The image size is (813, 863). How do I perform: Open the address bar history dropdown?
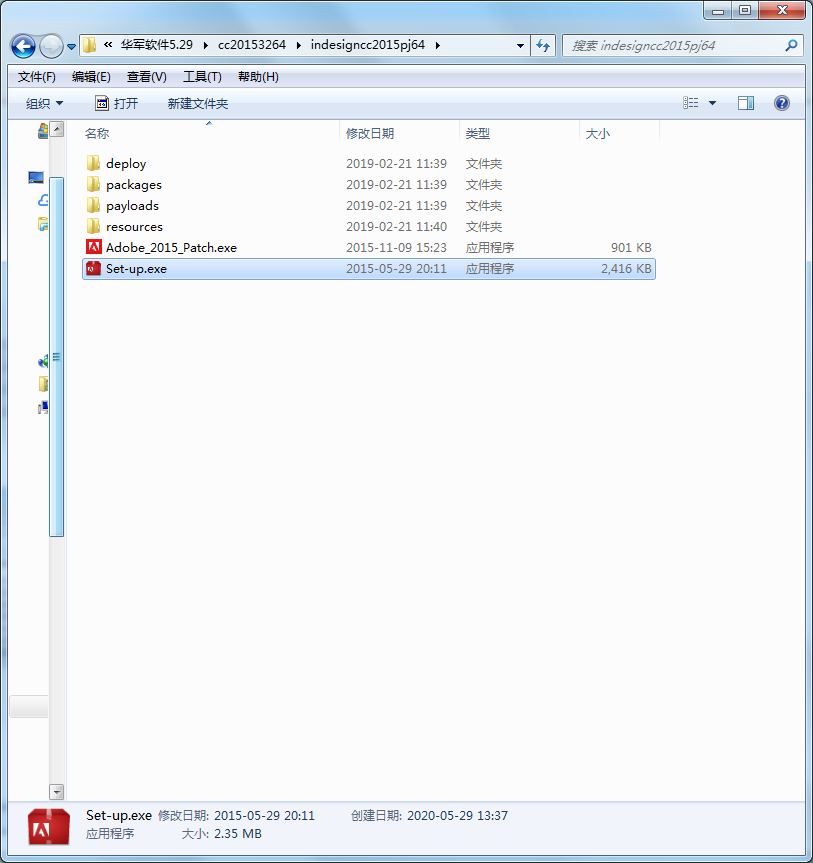tap(520, 46)
